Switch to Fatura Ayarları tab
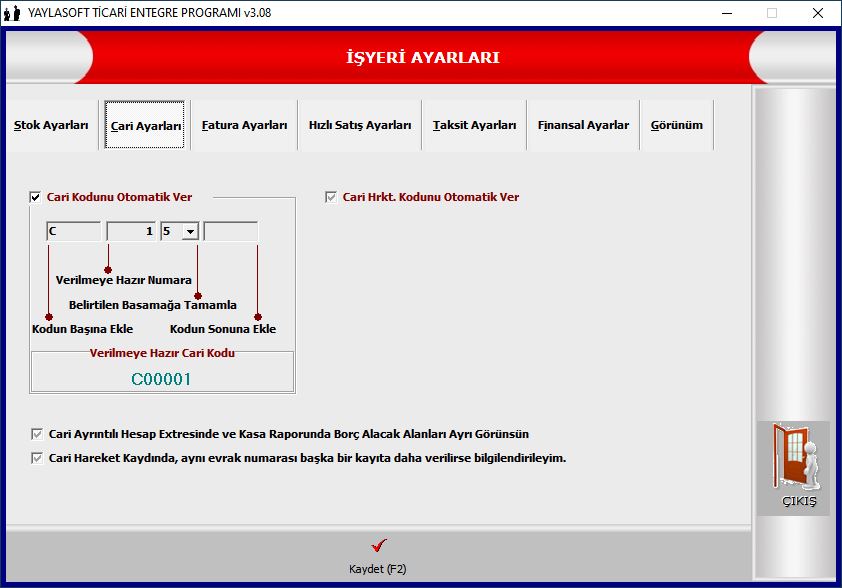 [x=244, y=125]
